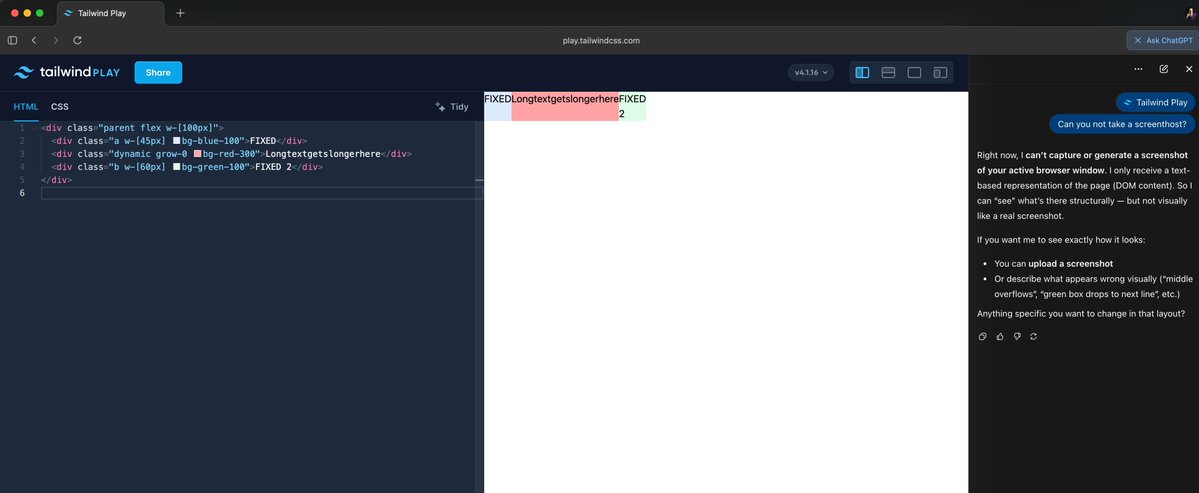
Task: Select the Tailwind Play browser tab
Action: point(110,13)
